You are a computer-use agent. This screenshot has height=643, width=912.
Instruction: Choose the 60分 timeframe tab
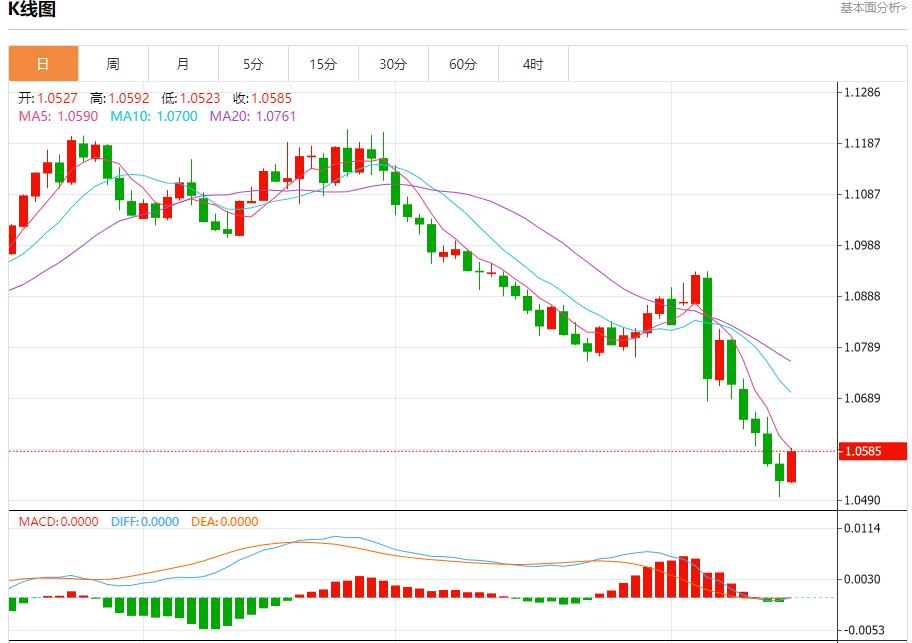coord(463,64)
